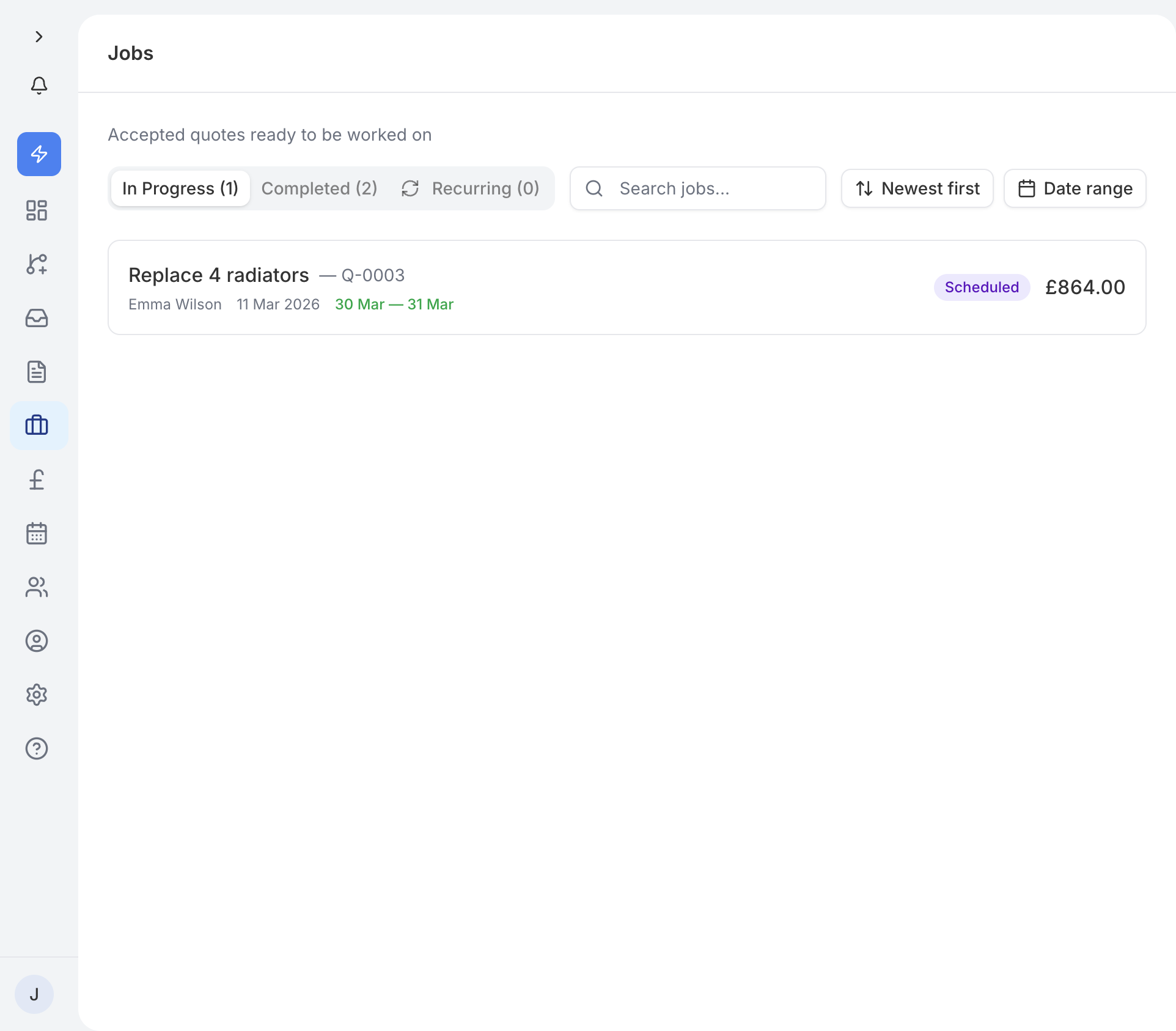Viewport: 1176px width, 1031px height.
Task: Select the In Progress filter
Action: coord(180,188)
